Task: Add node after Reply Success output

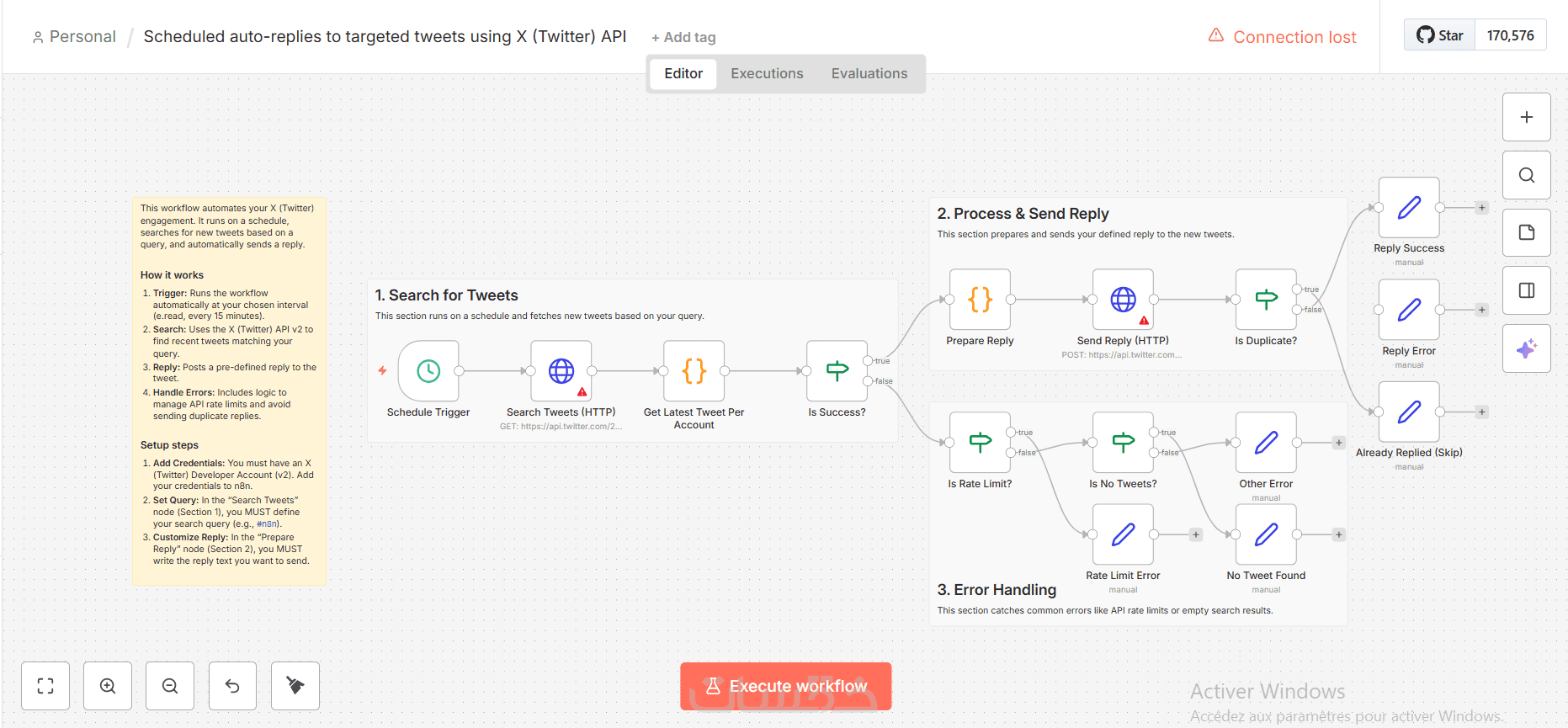Action: (x=1482, y=208)
